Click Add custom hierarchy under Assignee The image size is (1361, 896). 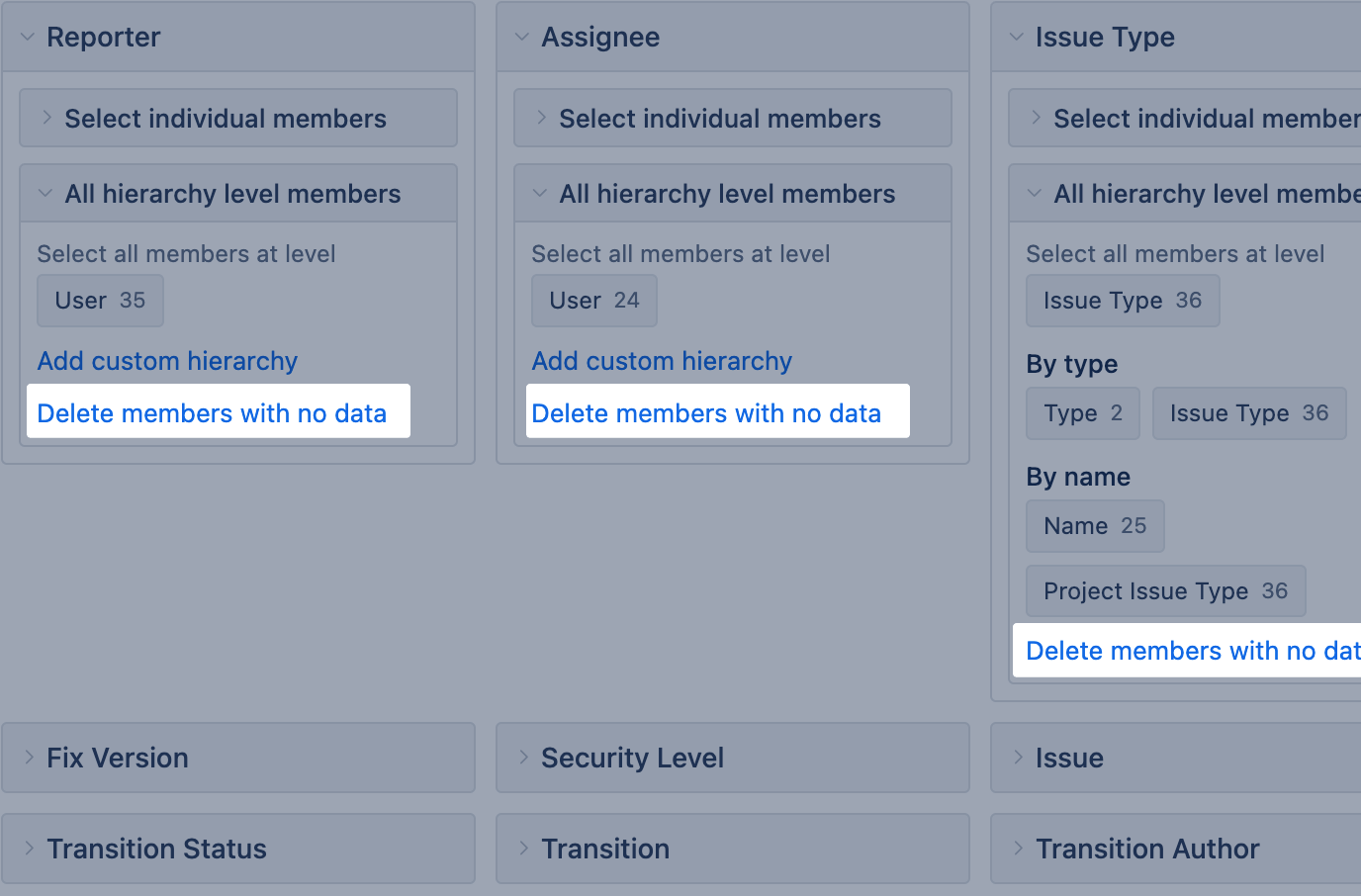click(662, 361)
